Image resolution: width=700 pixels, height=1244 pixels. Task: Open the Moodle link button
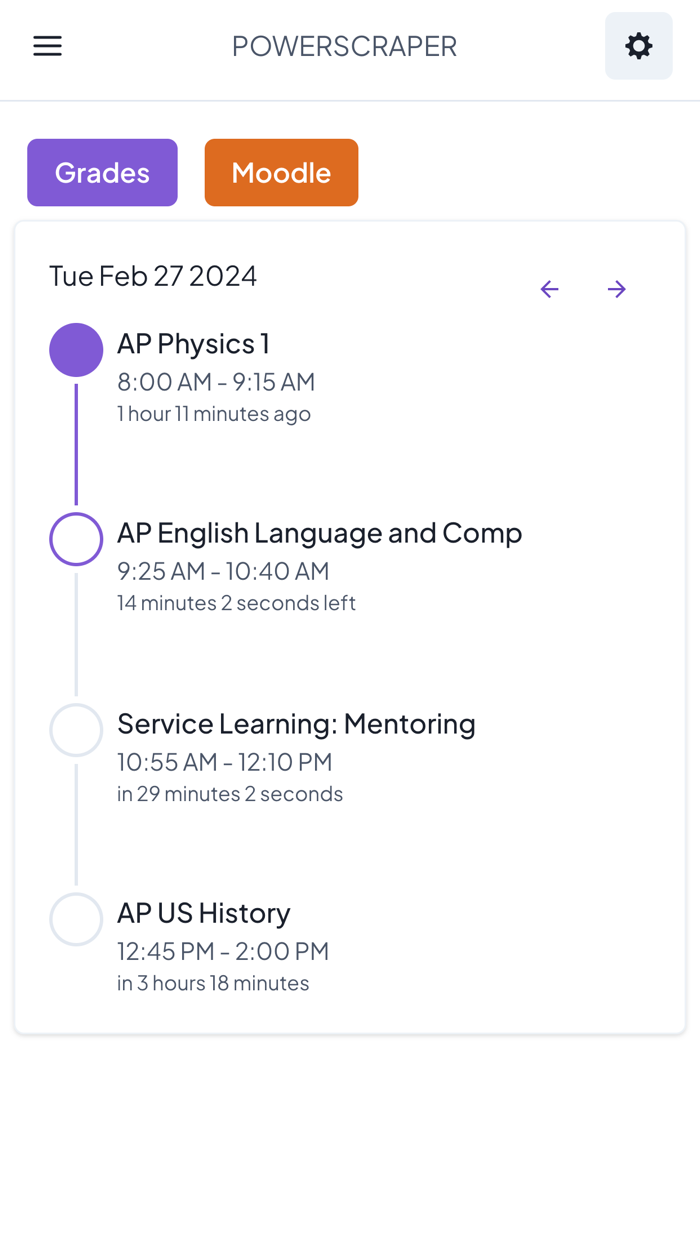(281, 172)
